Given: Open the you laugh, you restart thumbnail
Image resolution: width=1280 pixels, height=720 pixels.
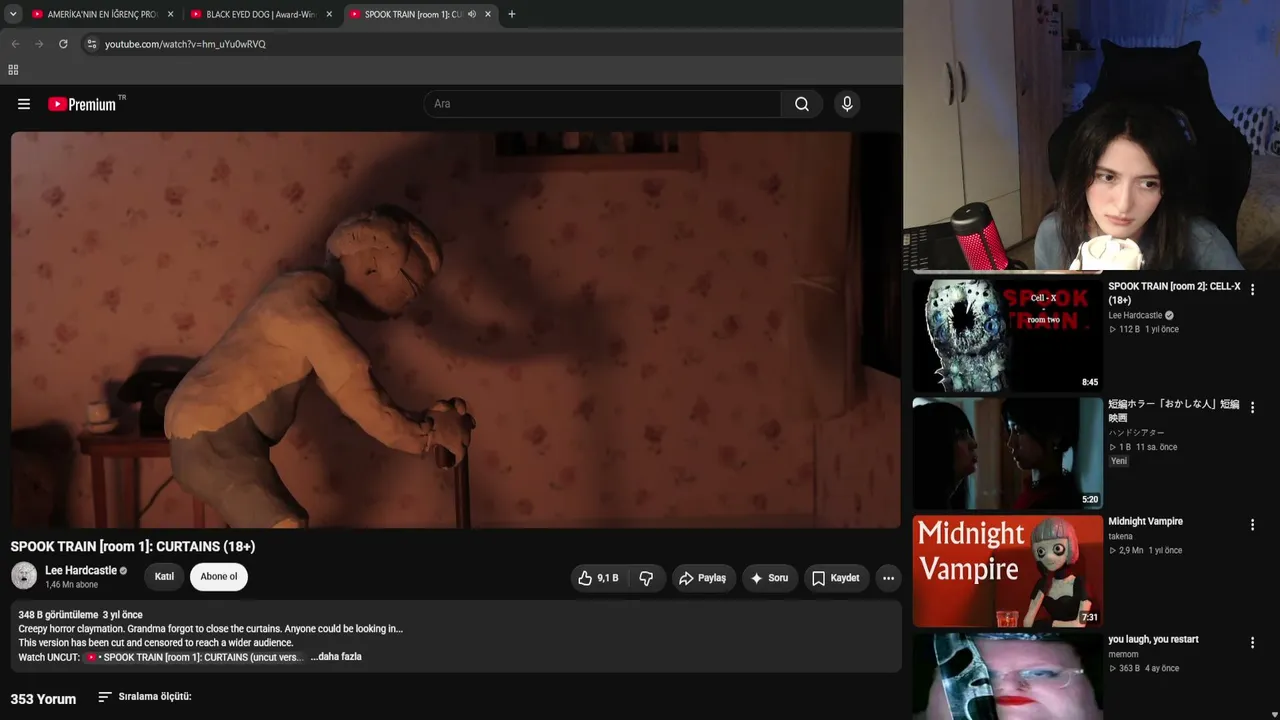Looking at the screenshot, I should pos(1007,676).
